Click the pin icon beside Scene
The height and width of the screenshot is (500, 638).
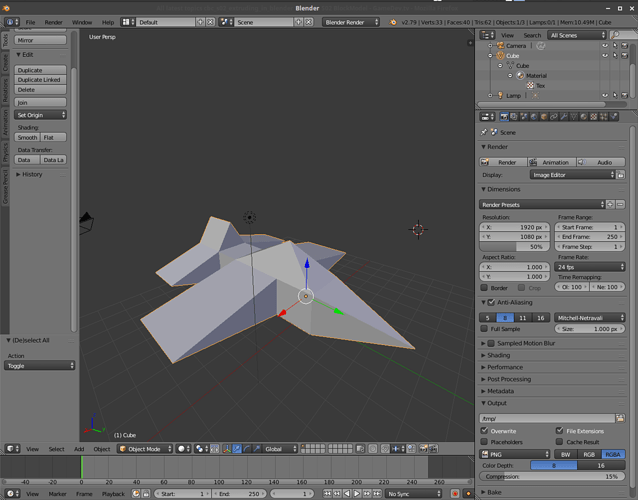[x=484, y=132]
